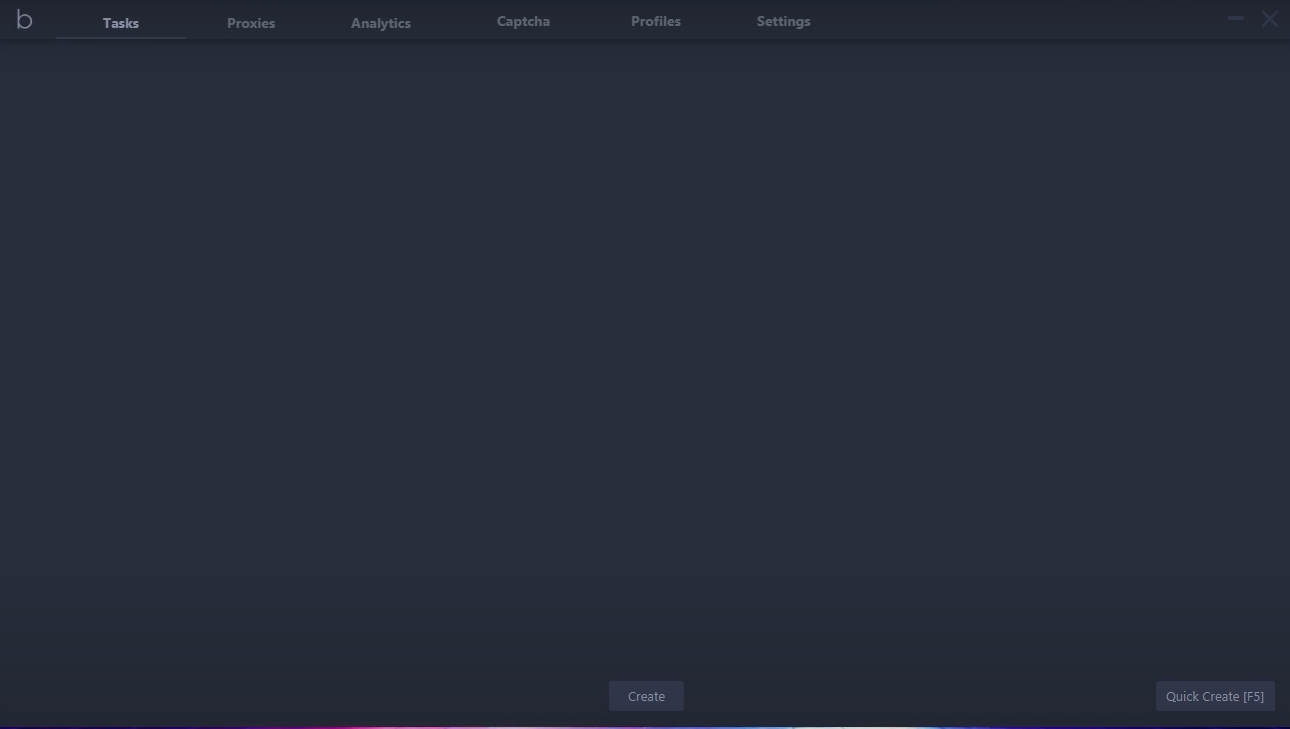Select the underlined active Tasks tab

(120, 22)
